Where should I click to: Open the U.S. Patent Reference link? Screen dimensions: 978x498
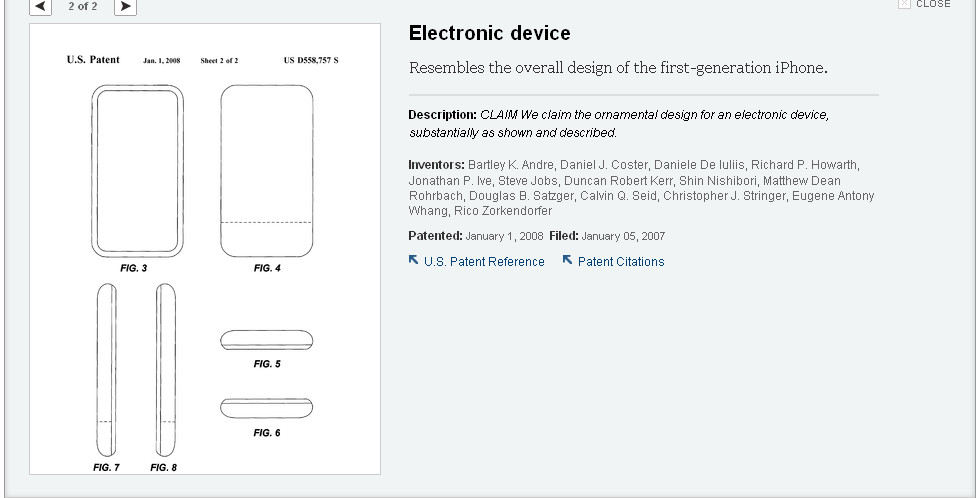pyautogui.click(x=484, y=262)
